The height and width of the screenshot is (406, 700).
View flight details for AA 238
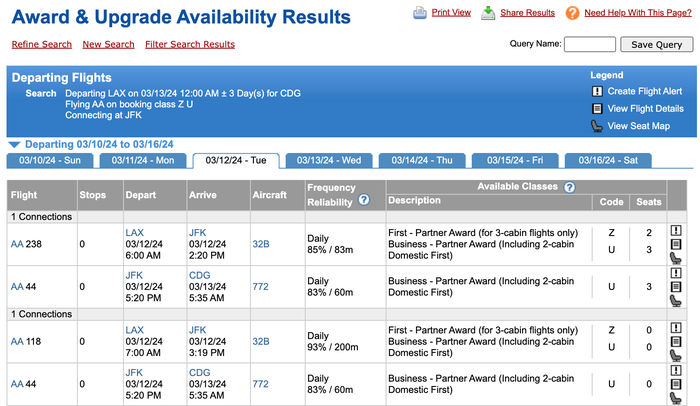tap(676, 244)
